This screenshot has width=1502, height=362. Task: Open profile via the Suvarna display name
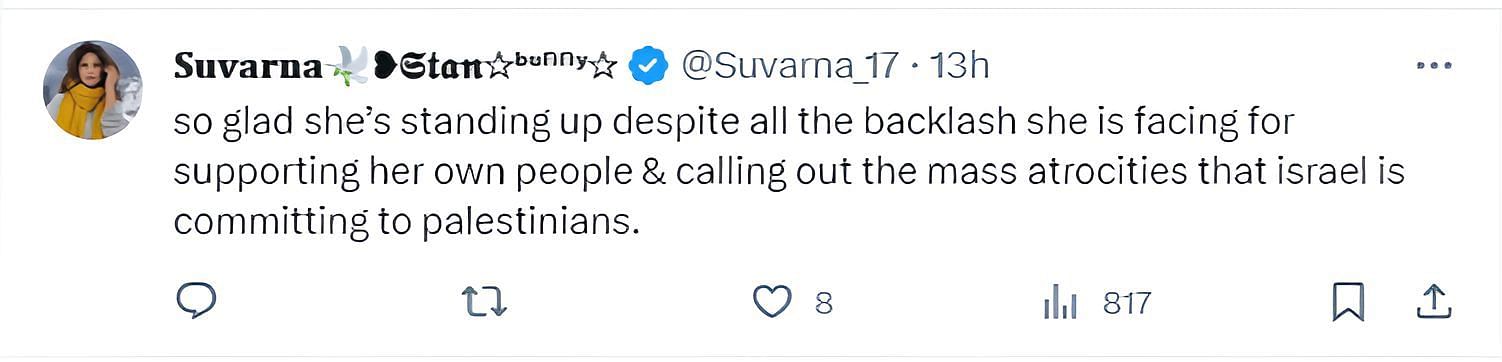(248, 67)
